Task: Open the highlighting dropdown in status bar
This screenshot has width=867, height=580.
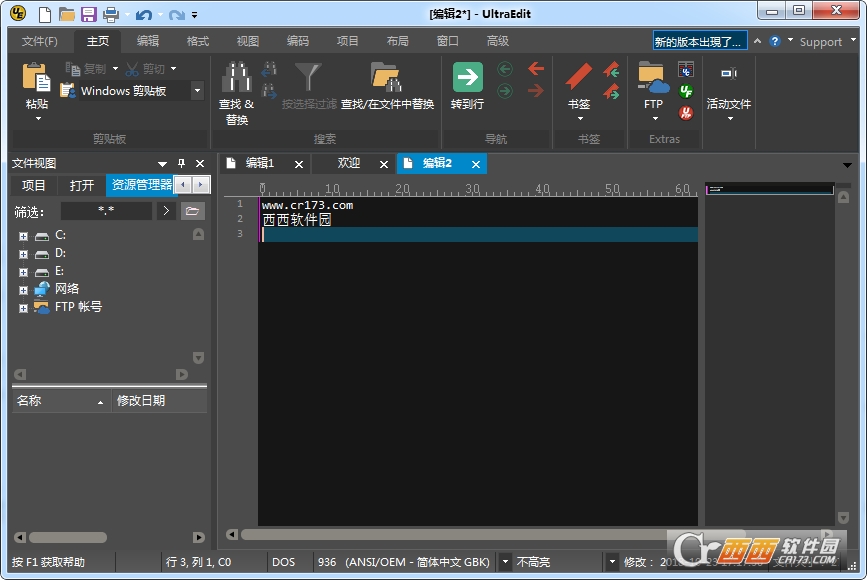Action: tap(611, 562)
